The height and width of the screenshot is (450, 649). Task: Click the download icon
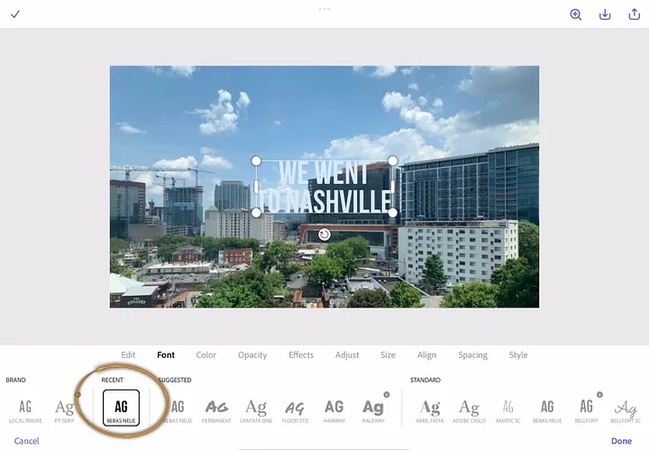point(605,14)
